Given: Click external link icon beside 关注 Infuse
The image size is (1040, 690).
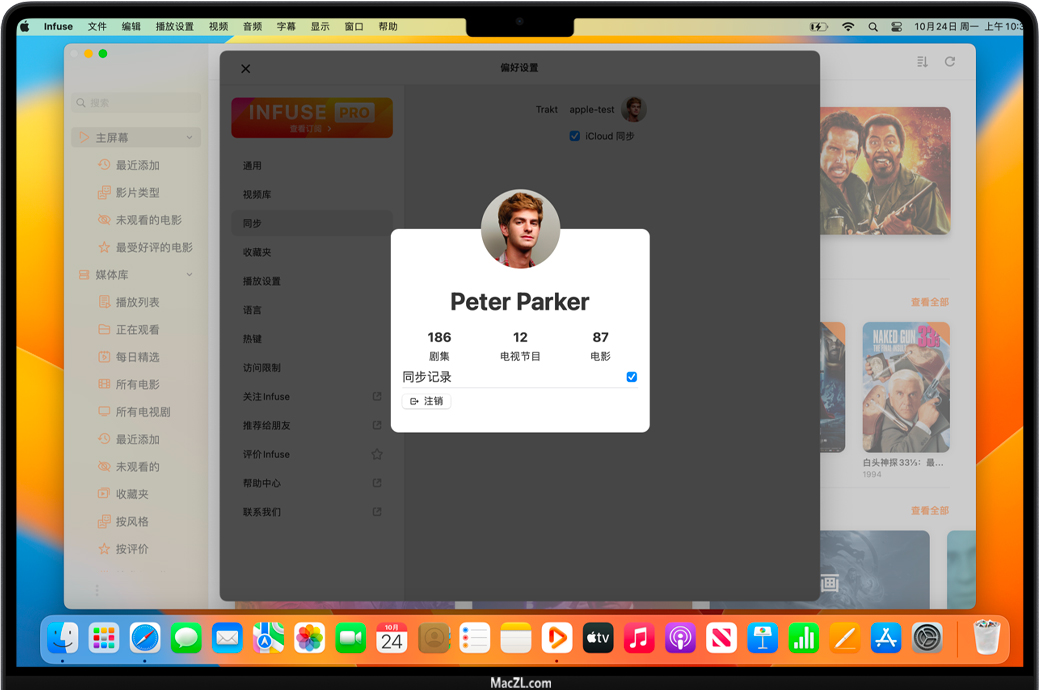Looking at the screenshot, I should click(377, 397).
